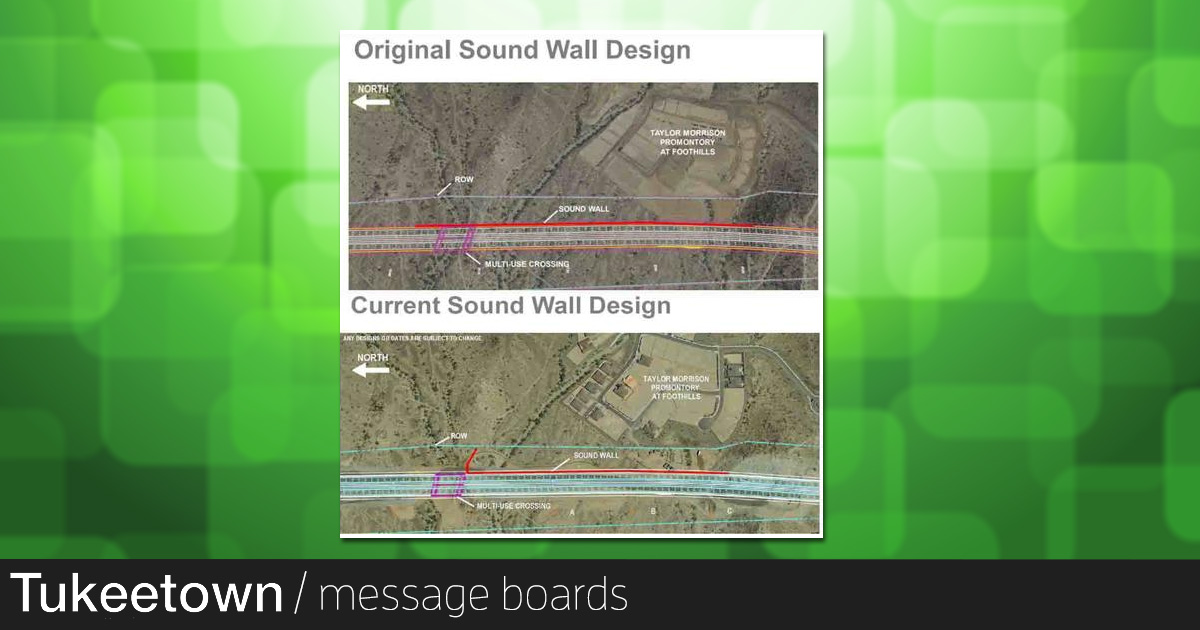Click the 'MULTI-USE CROSSING' label in the current map
Screen dimensions: 1200x630
pyautogui.click(x=514, y=506)
